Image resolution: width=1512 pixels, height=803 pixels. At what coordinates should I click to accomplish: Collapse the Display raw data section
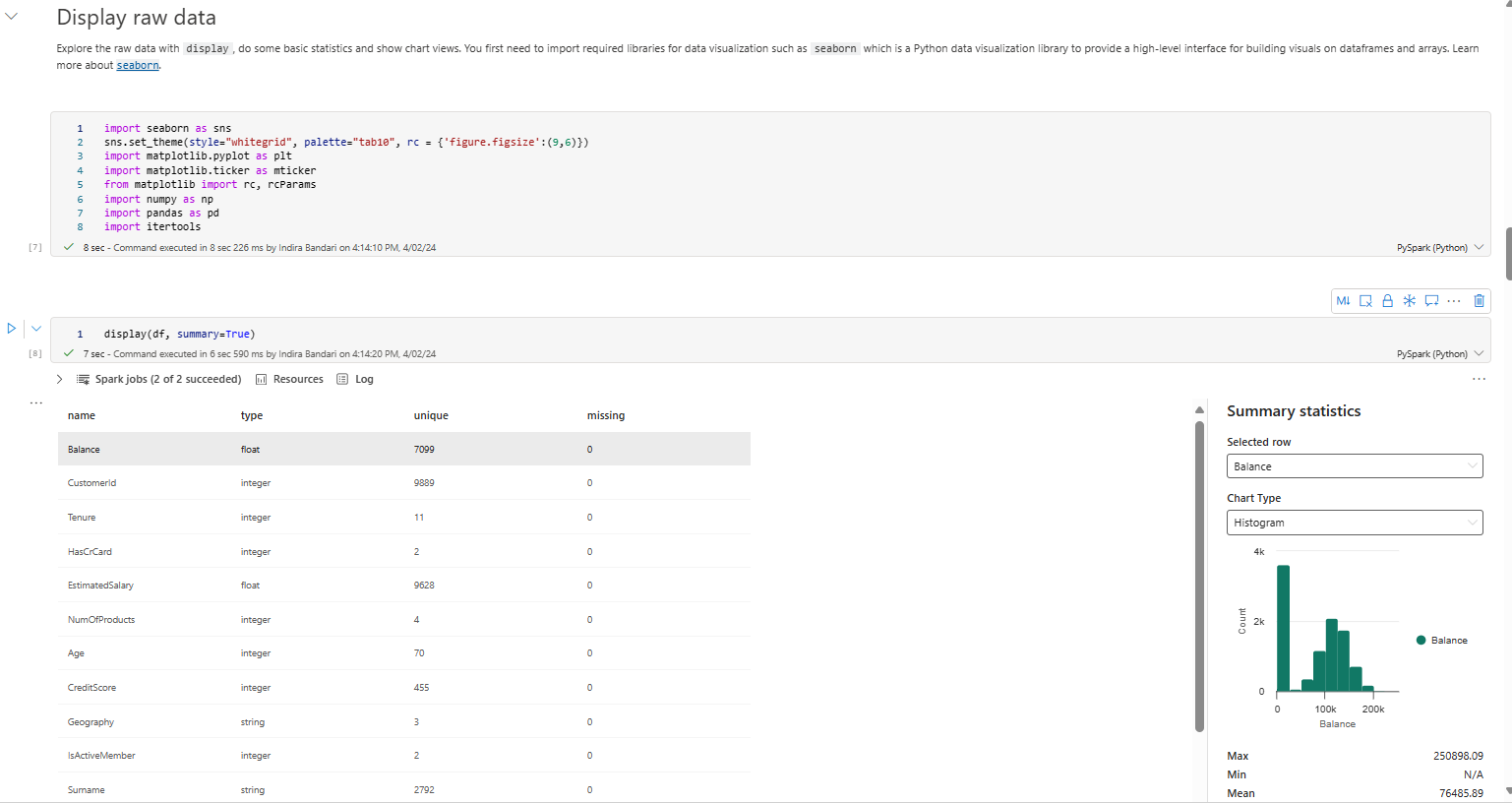(12, 17)
